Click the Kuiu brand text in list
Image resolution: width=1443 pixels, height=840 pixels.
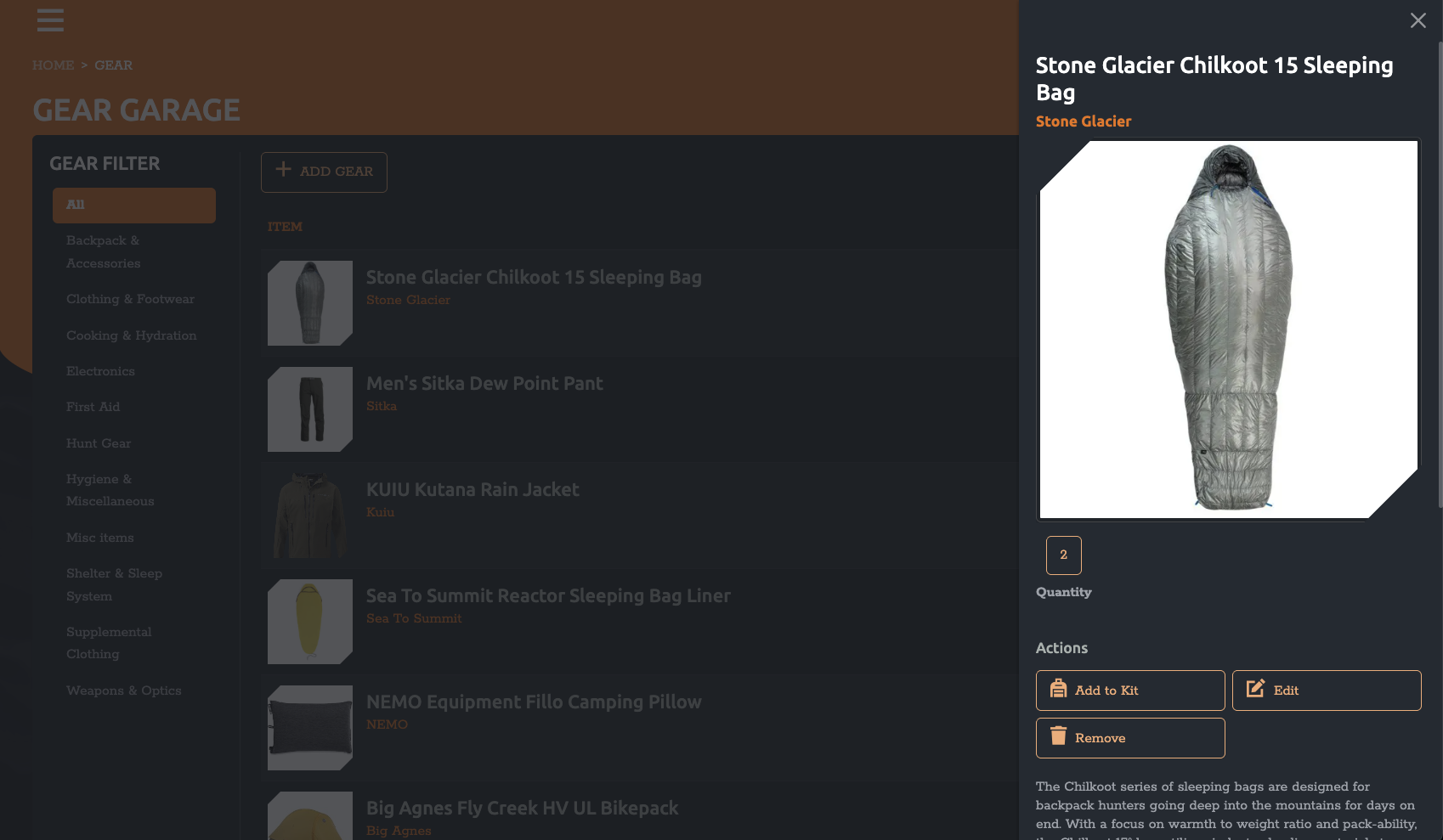pyautogui.click(x=380, y=512)
